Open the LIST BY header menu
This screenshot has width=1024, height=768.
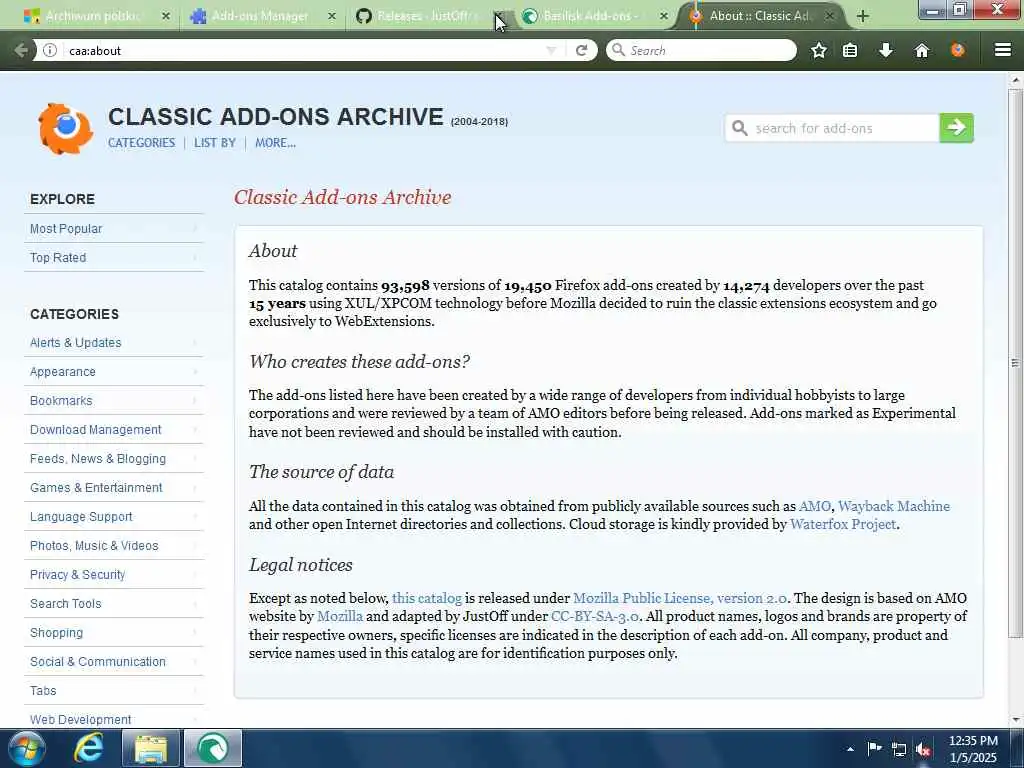point(214,143)
